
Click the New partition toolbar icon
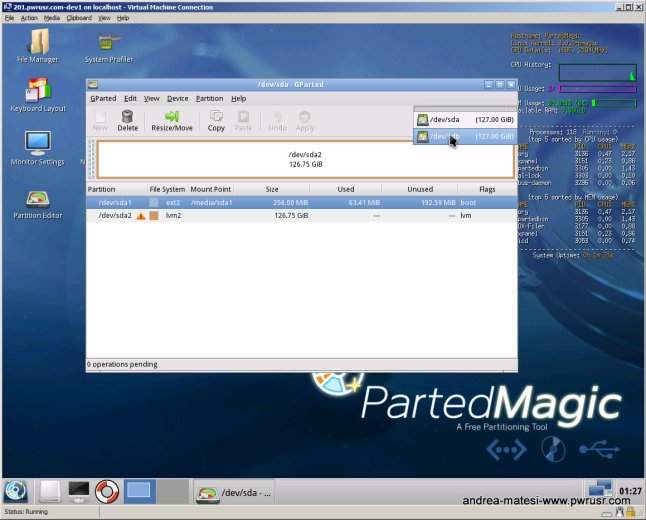[x=100, y=121]
